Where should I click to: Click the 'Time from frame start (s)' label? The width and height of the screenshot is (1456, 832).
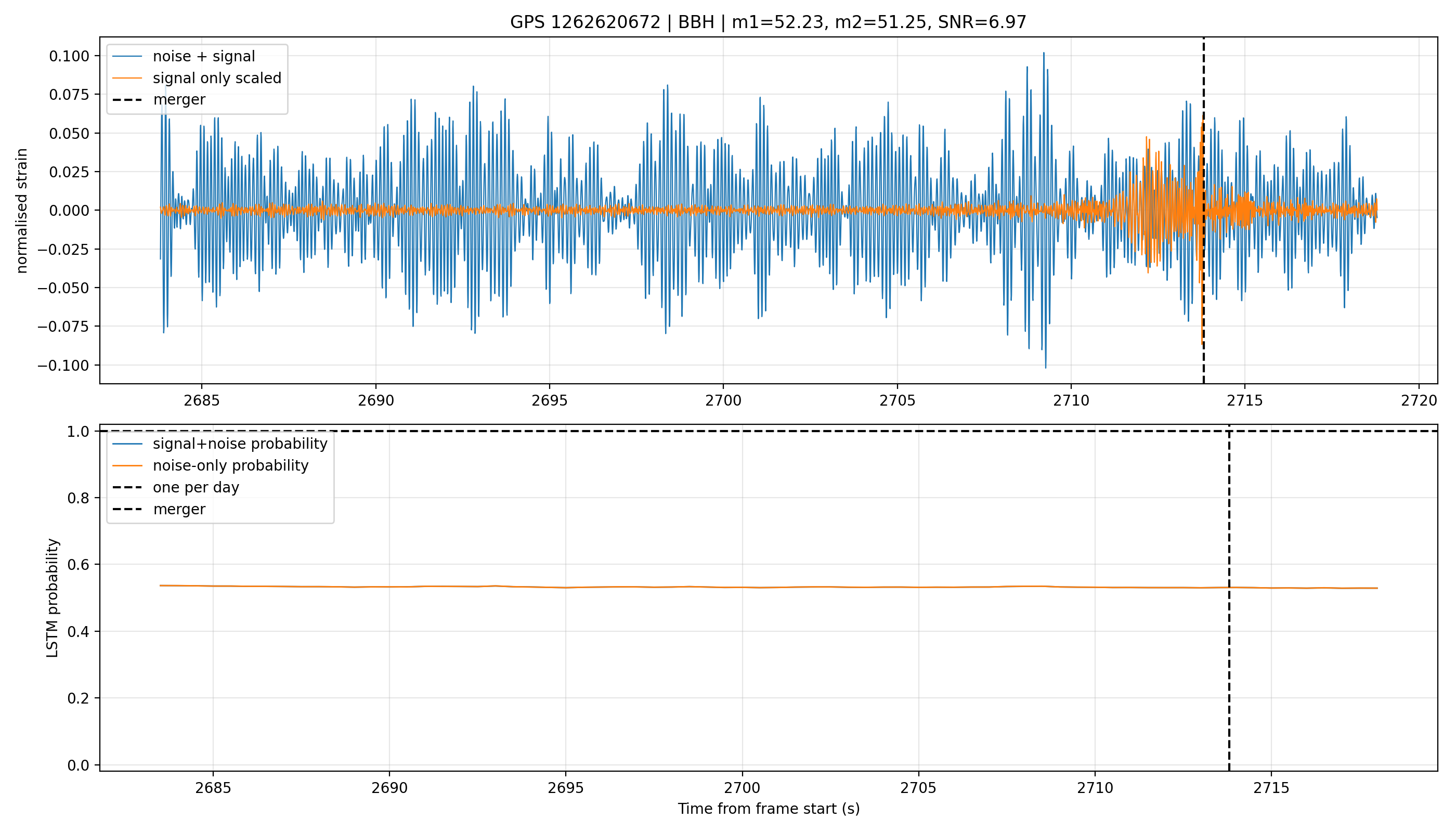pyautogui.click(x=769, y=809)
